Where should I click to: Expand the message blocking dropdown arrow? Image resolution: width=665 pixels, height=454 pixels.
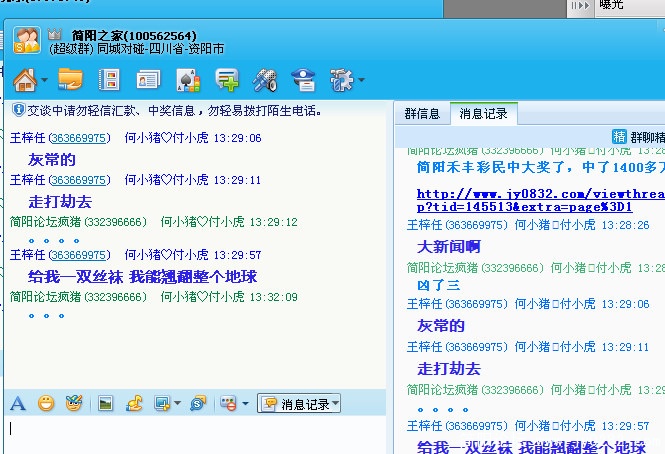[245, 403]
